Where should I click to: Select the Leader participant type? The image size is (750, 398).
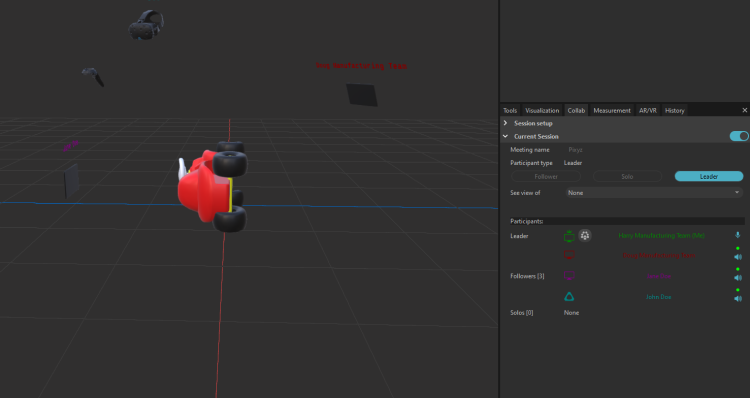709,177
